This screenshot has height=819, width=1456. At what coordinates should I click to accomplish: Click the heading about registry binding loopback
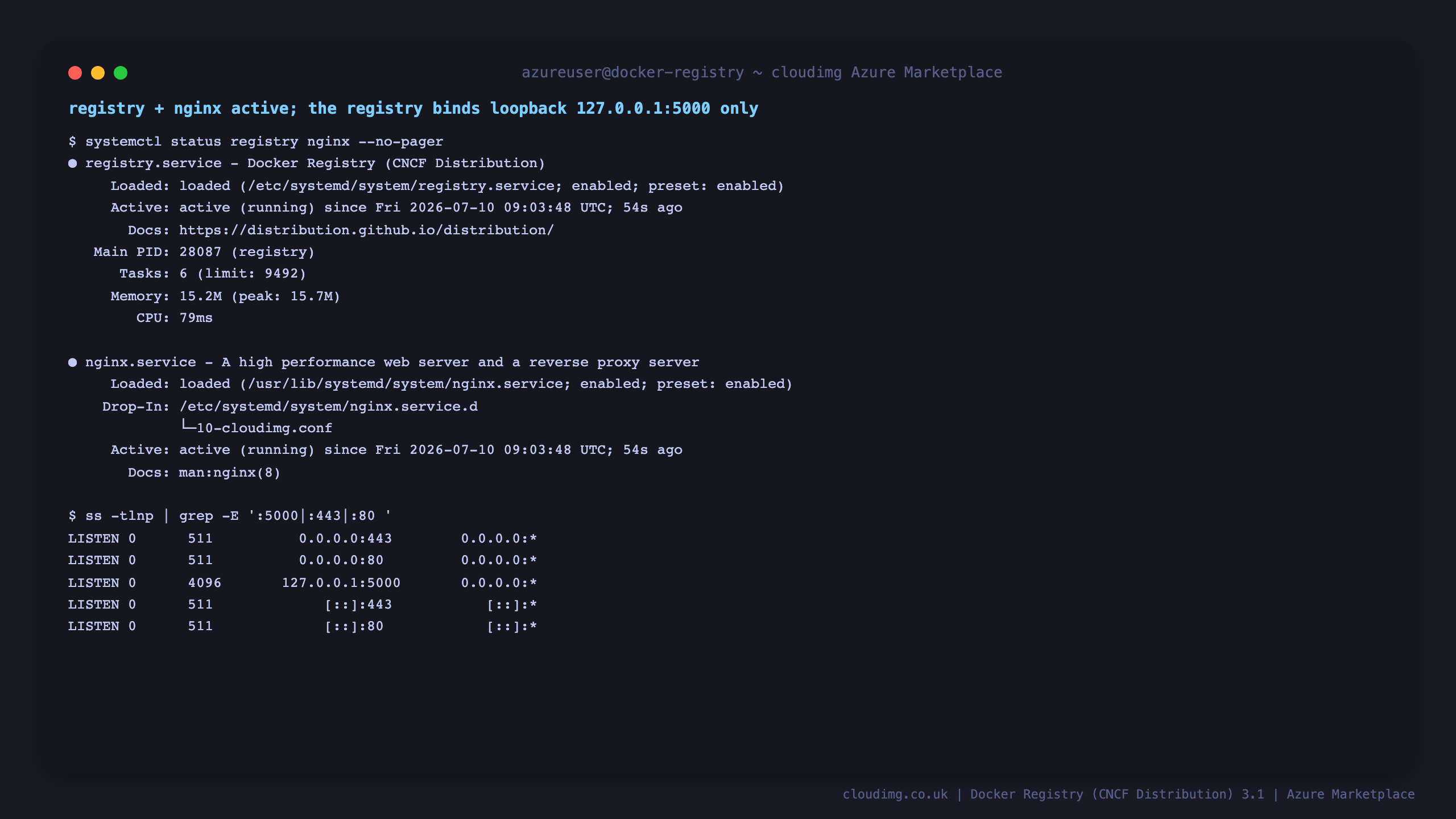pos(413,109)
